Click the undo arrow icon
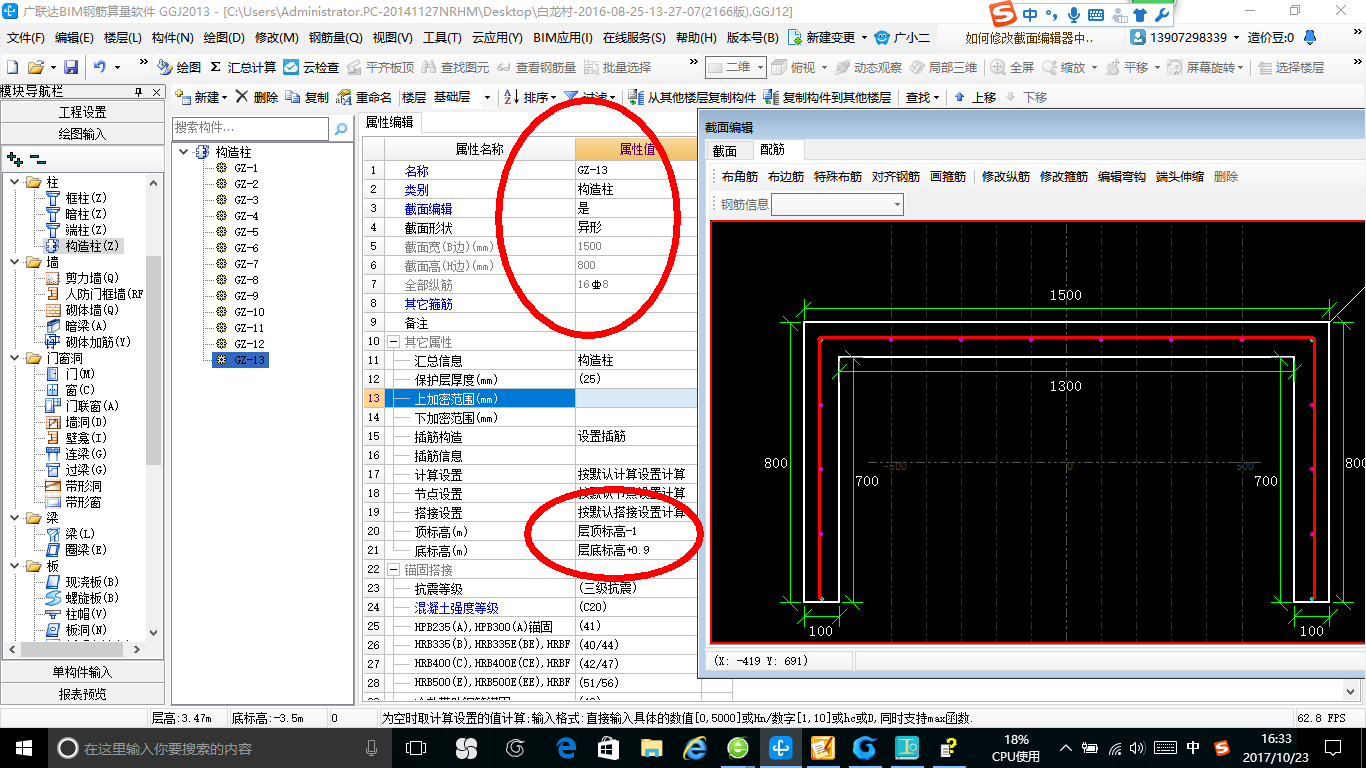Screen dimensions: 1366x768 click(100, 67)
